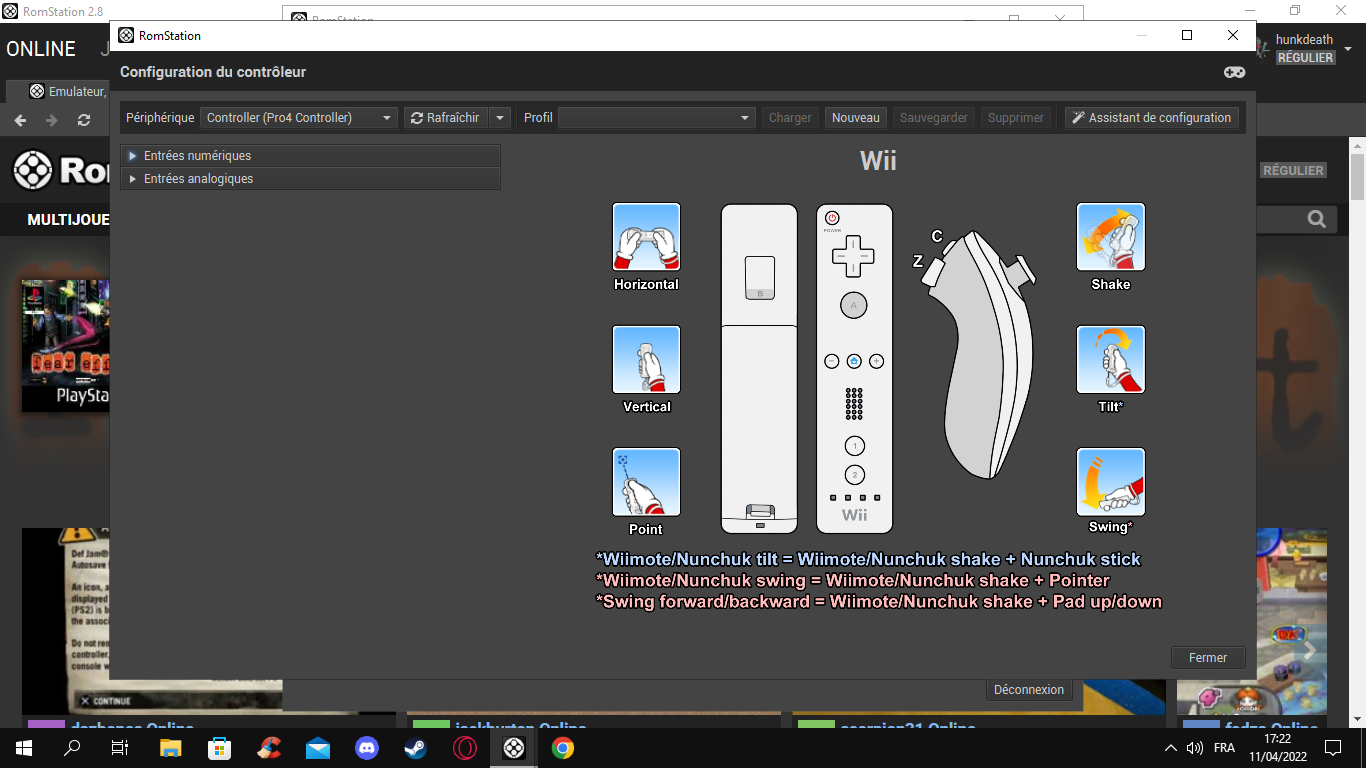This screenshot has width=1366, height=768.
Task: Click the Wiimote 2 button
Action: coord(854,475)
